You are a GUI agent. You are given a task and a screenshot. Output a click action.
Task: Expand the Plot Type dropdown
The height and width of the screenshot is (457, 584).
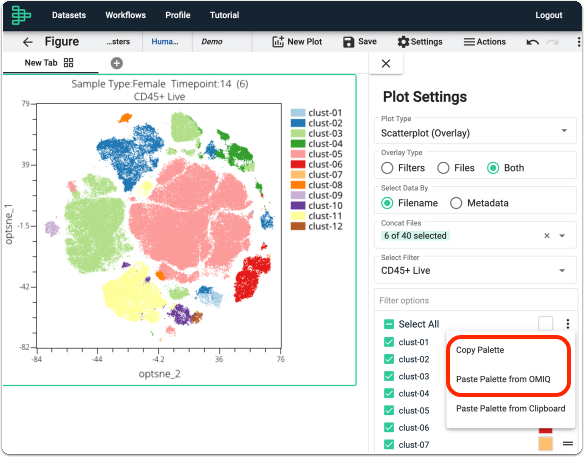[x=475, y=131]
